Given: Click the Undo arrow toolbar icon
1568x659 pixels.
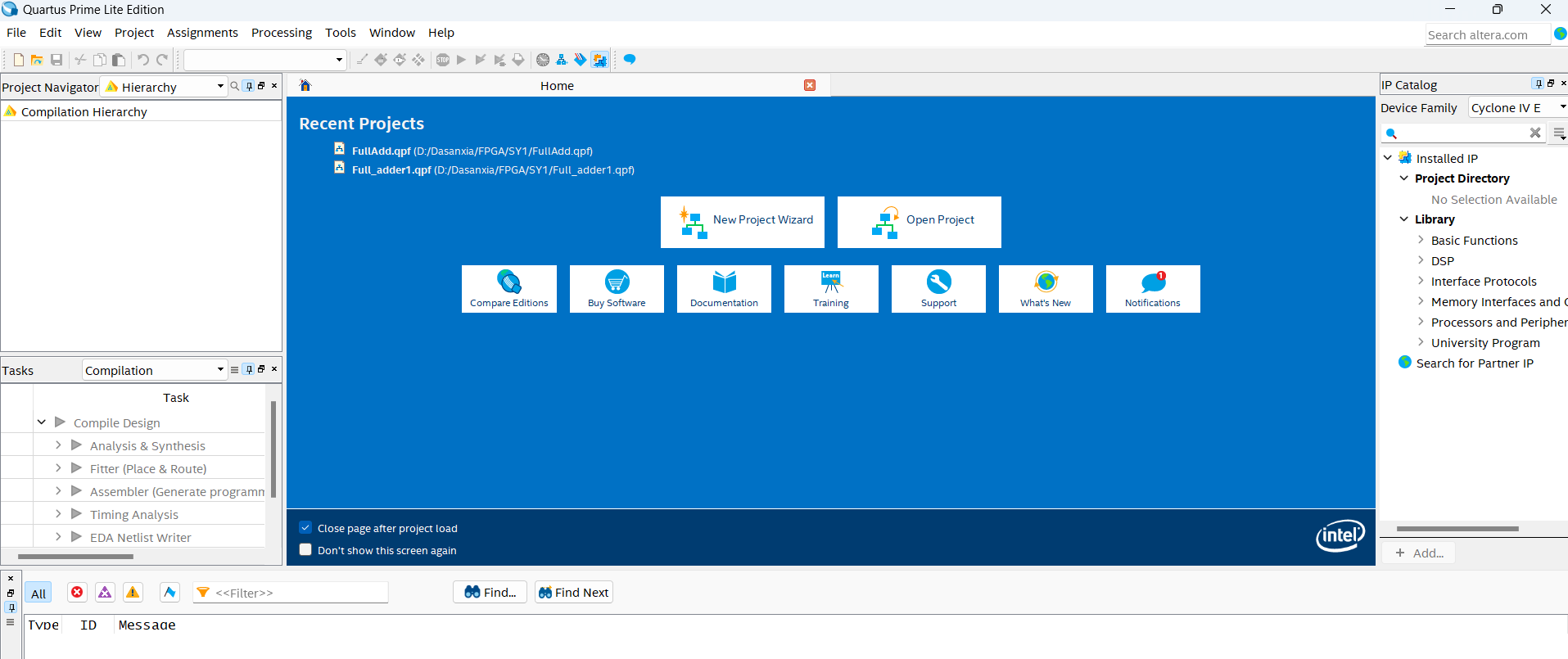Looking at the screenshot, I should pos(143,60).
